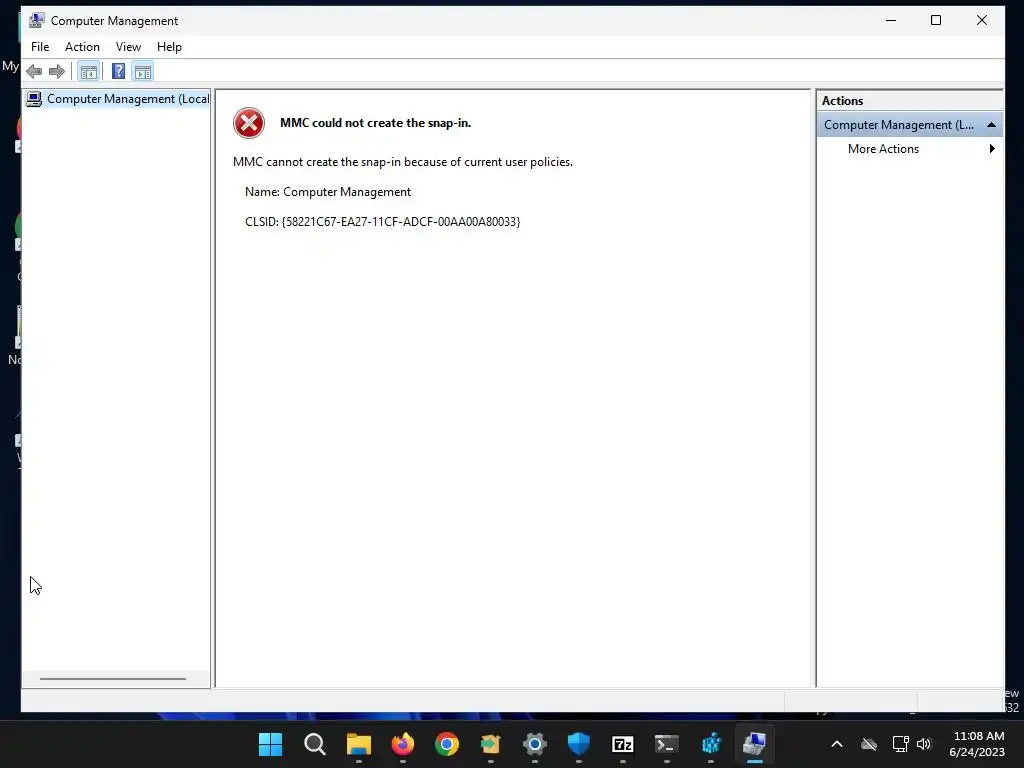This screenshot has width=1024, height=768.
Task: Click the red error icon in the message
Action: coord(249,123)
